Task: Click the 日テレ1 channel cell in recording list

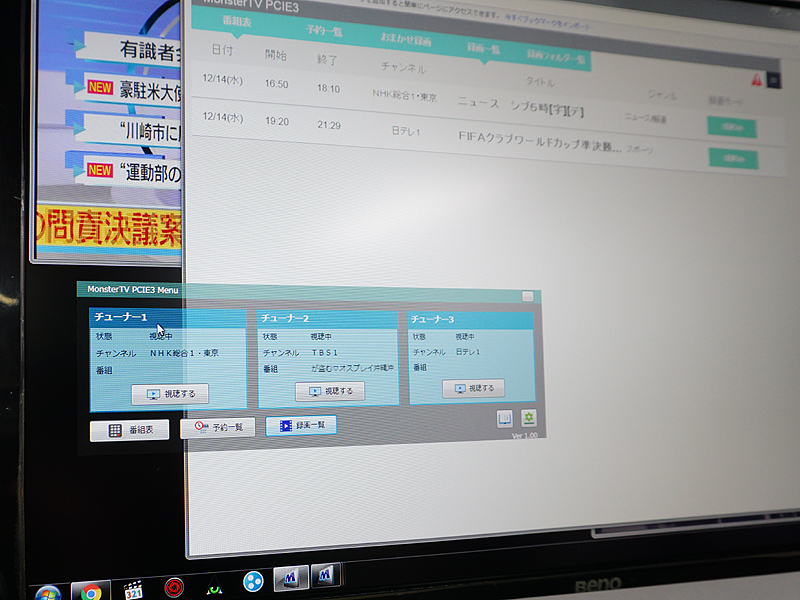Action: [406, 131]
